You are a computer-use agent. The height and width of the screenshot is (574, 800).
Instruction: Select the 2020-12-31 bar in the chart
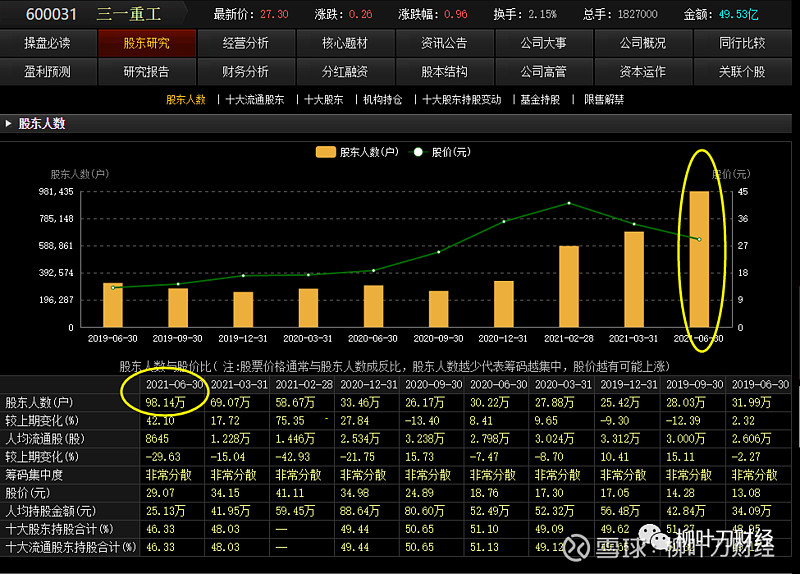click(504, 304)
